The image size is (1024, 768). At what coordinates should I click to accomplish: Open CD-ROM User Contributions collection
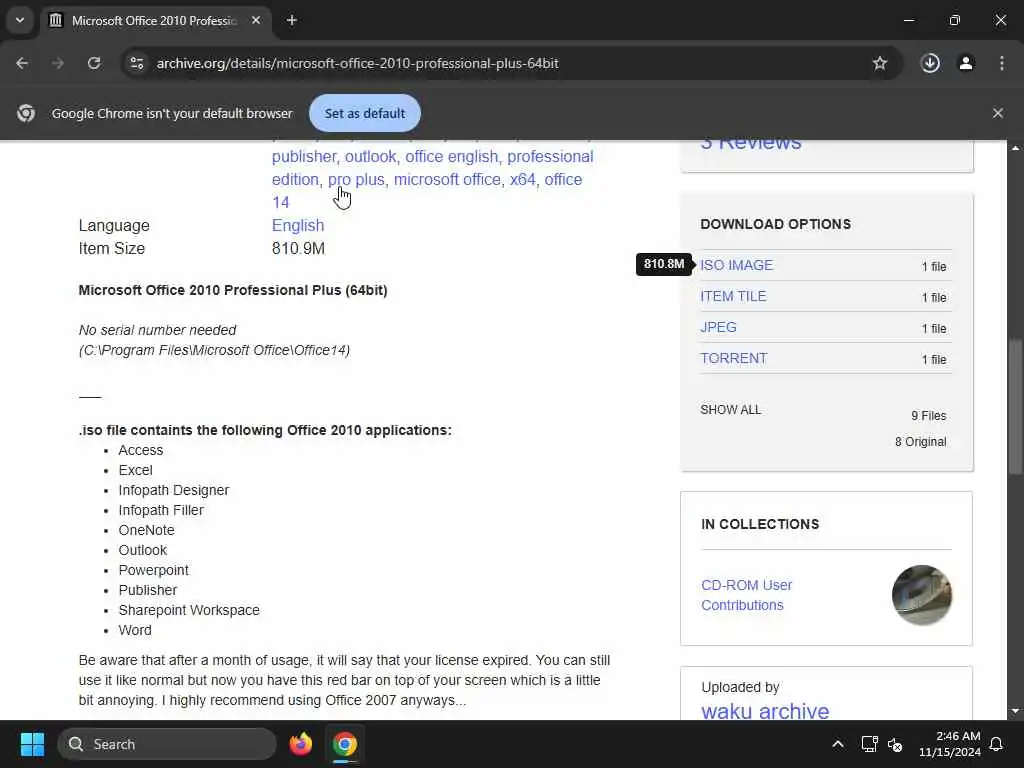click(x=746, y=595)
